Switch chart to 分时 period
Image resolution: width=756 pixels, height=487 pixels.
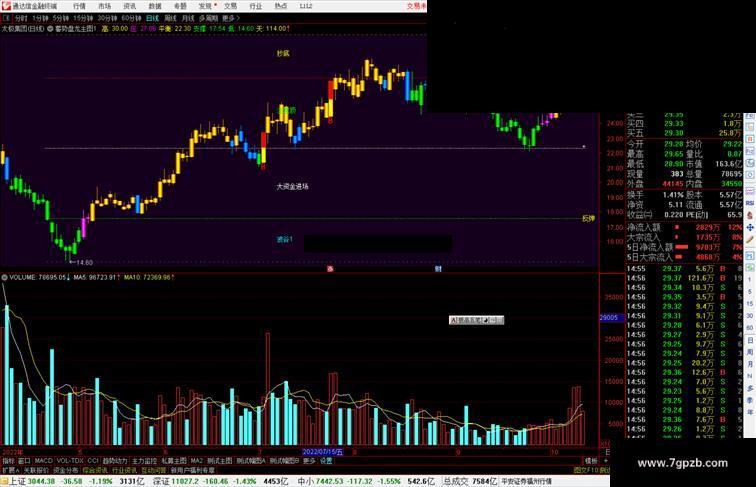(21, 18)
